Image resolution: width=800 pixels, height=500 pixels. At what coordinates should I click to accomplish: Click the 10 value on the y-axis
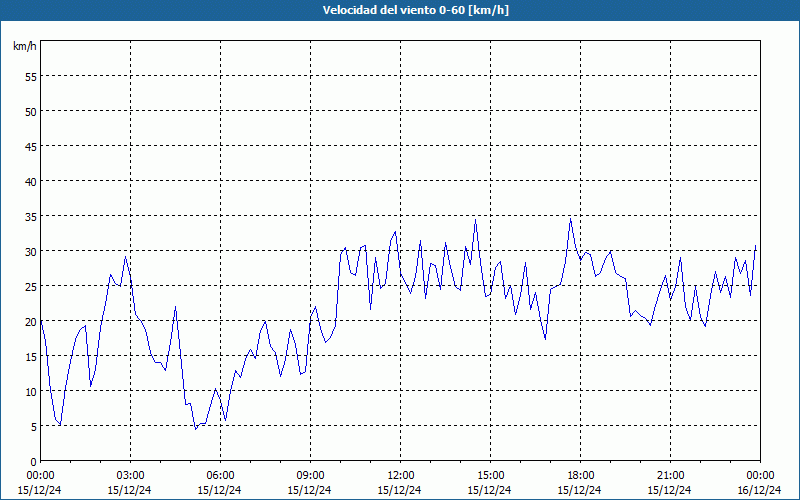[x=31, y=391]
